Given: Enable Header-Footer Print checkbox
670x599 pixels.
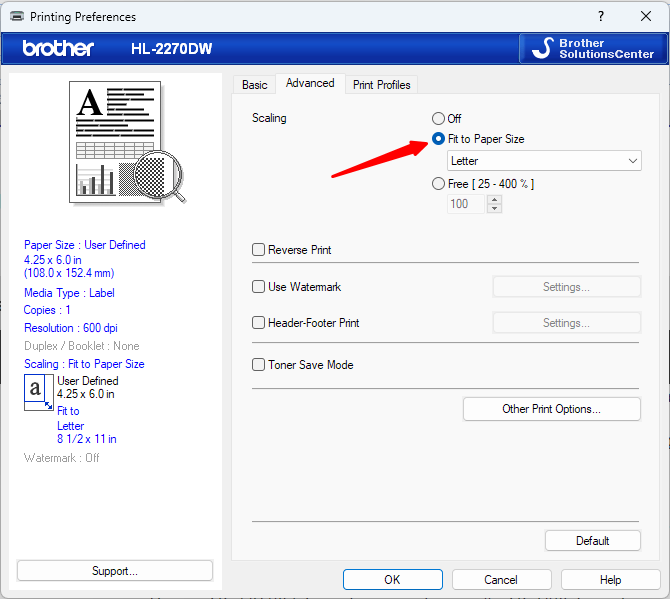Looking at the screenshot, I should pyautogui.click(x=258, y=323).
